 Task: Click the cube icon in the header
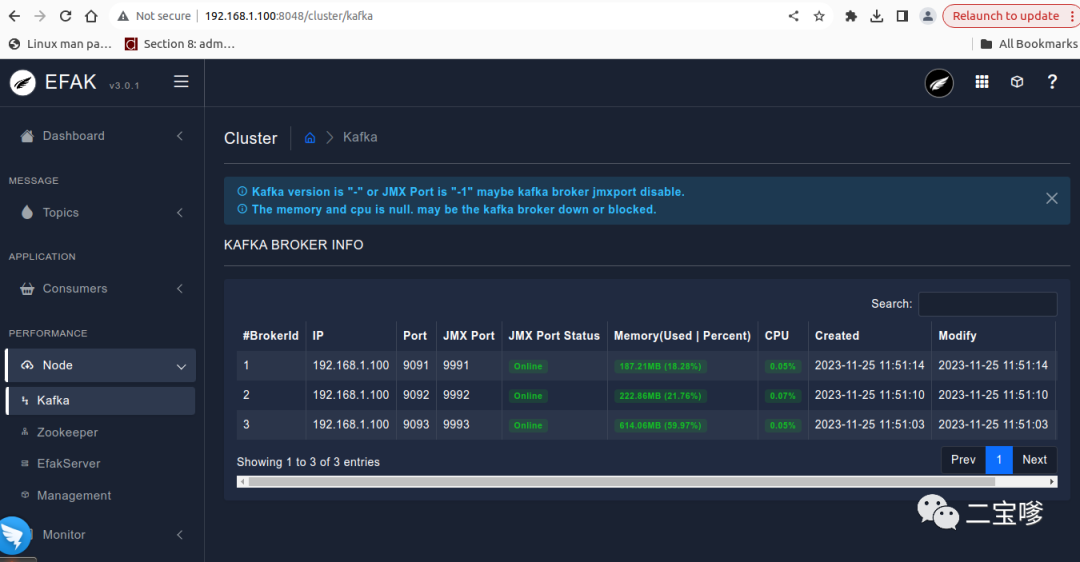point(1017,82)
